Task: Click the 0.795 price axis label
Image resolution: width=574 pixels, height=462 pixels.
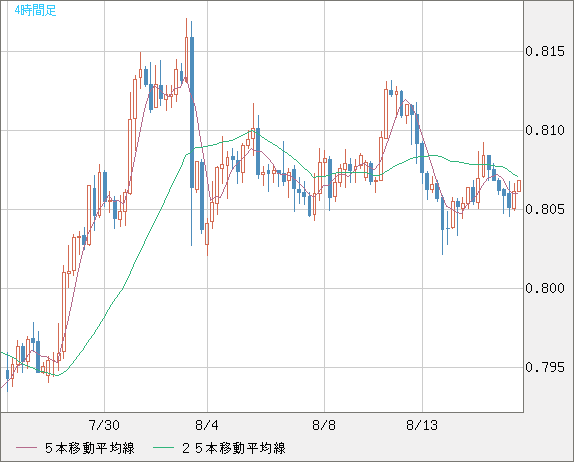Action: coord(545,367)
